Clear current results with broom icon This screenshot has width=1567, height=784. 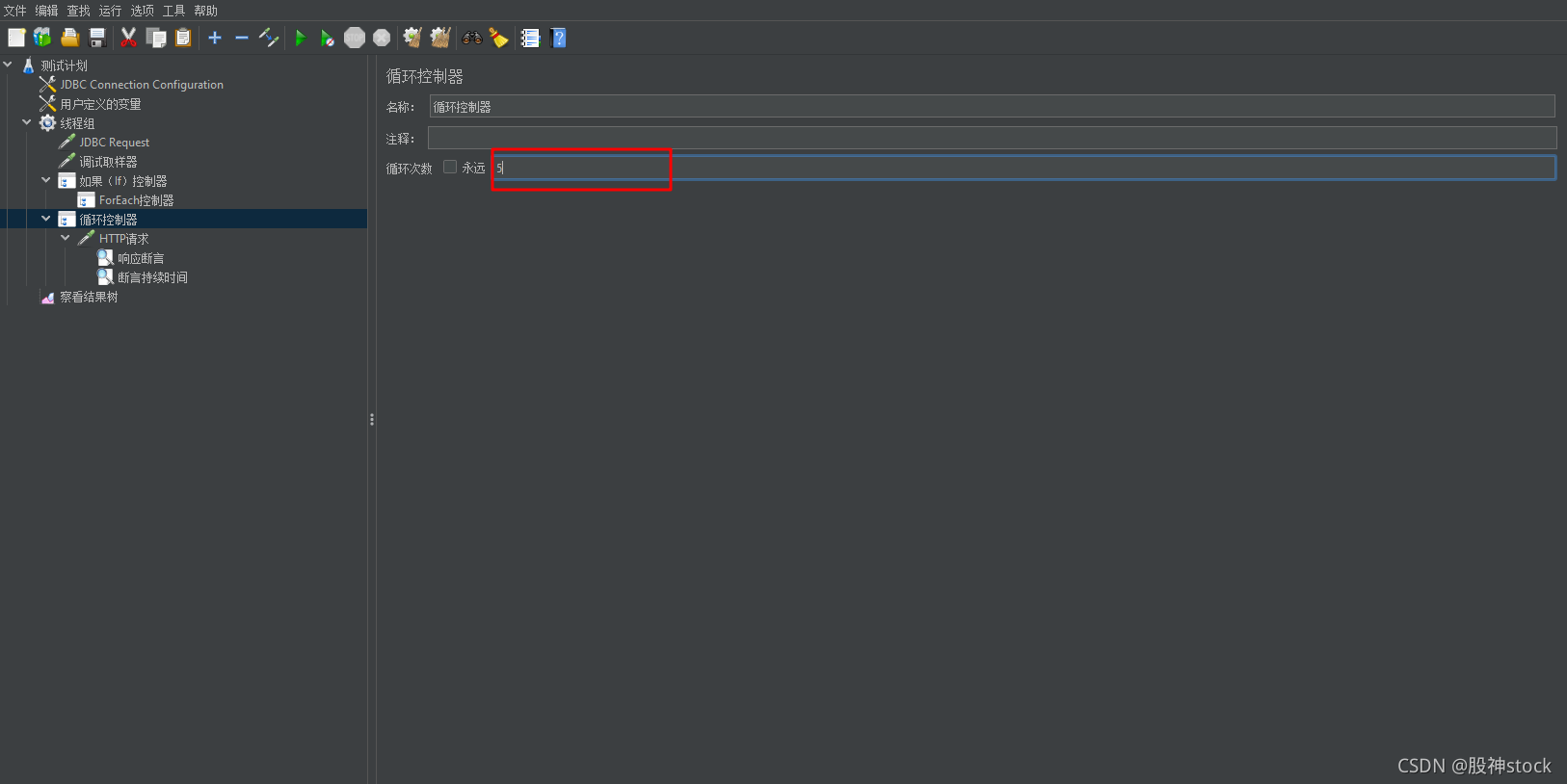(412, 38)
